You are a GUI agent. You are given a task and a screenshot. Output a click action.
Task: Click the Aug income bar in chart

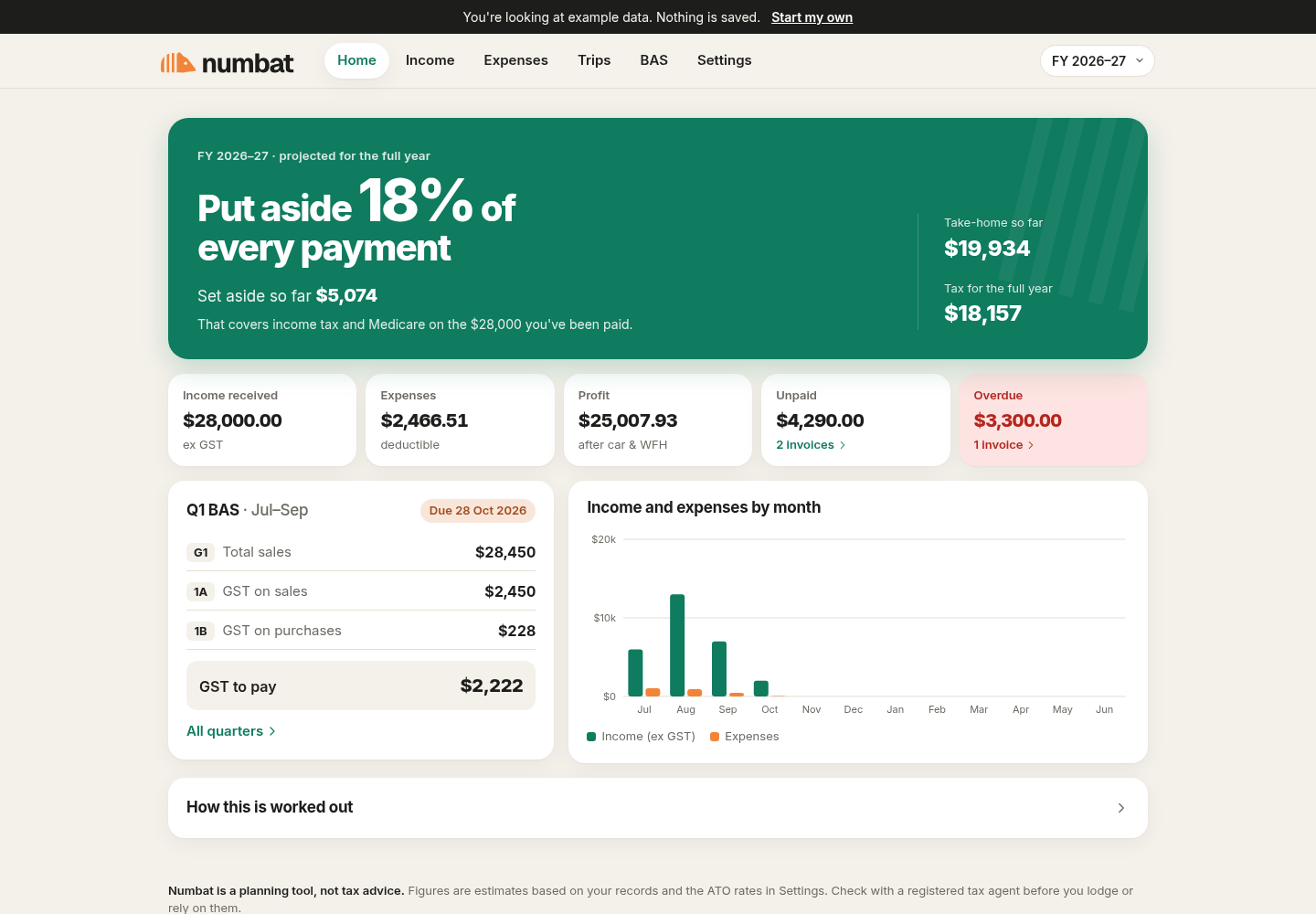[677, 645]
